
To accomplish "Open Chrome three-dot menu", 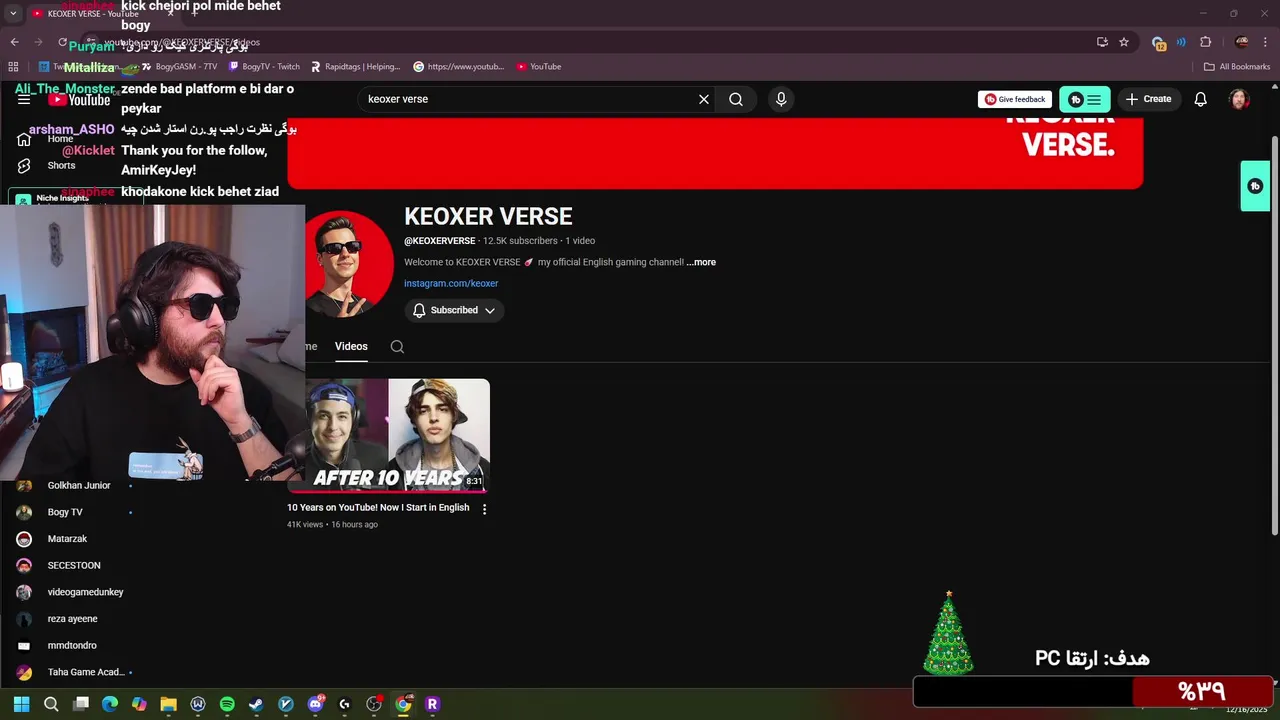I will [x=1265, y=42].
